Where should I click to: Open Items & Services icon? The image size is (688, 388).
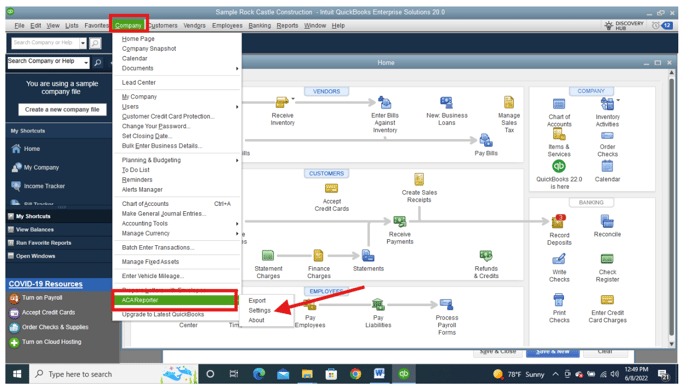(559, 135)
